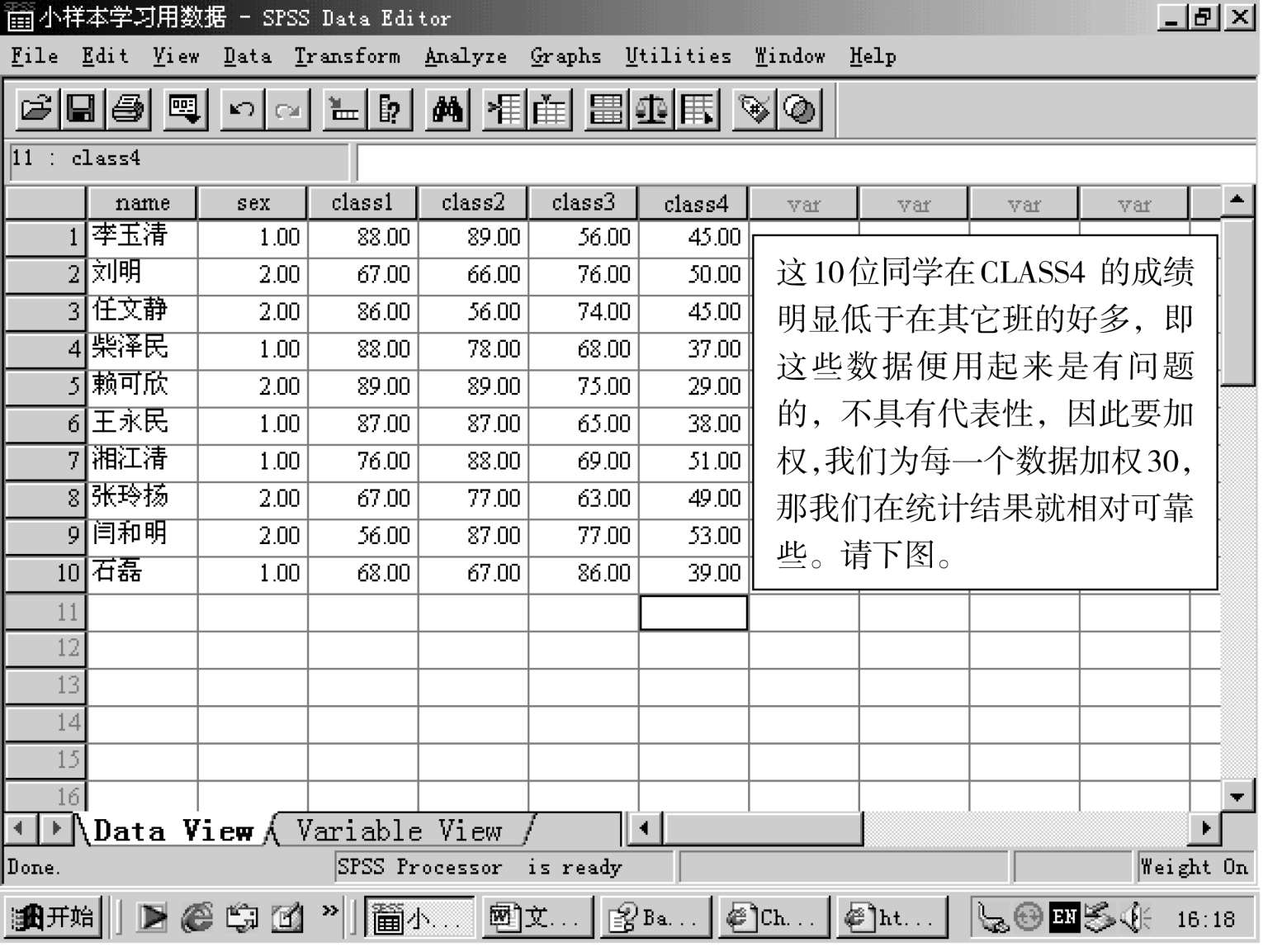Click the vertical scrollbar up arrow
Image resolution: width=1268 pixels, height=952 pixels.
pyautogui.click(x=1237, y=200)
